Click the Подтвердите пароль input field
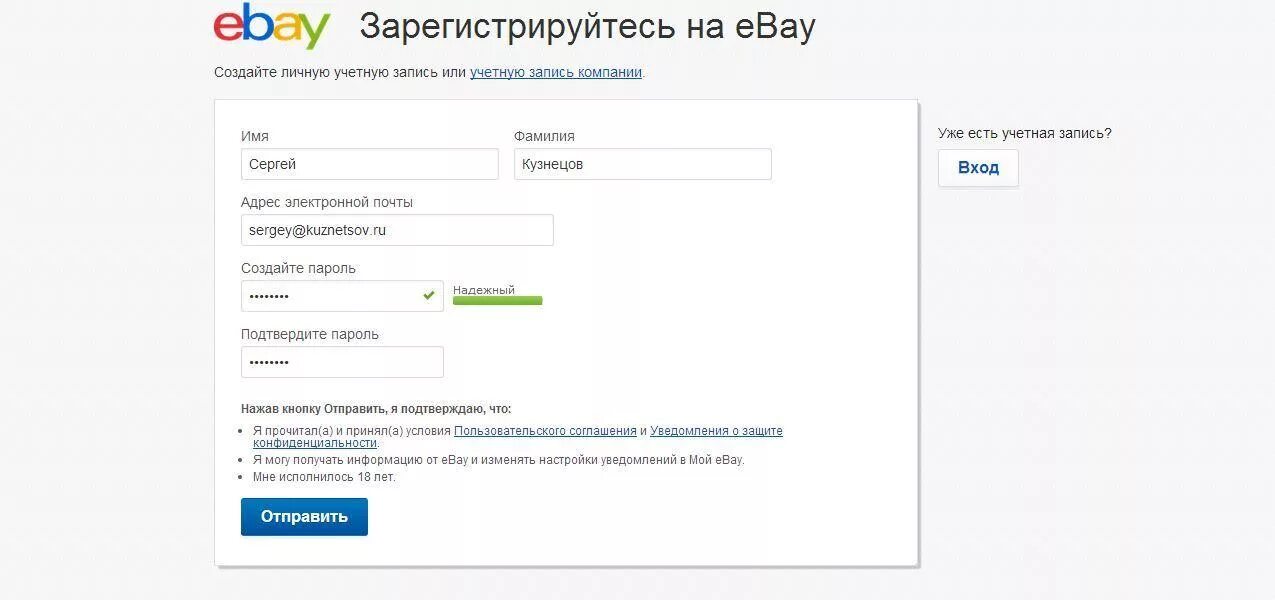Screen dimensions: 1275x600 click(342, 362)
